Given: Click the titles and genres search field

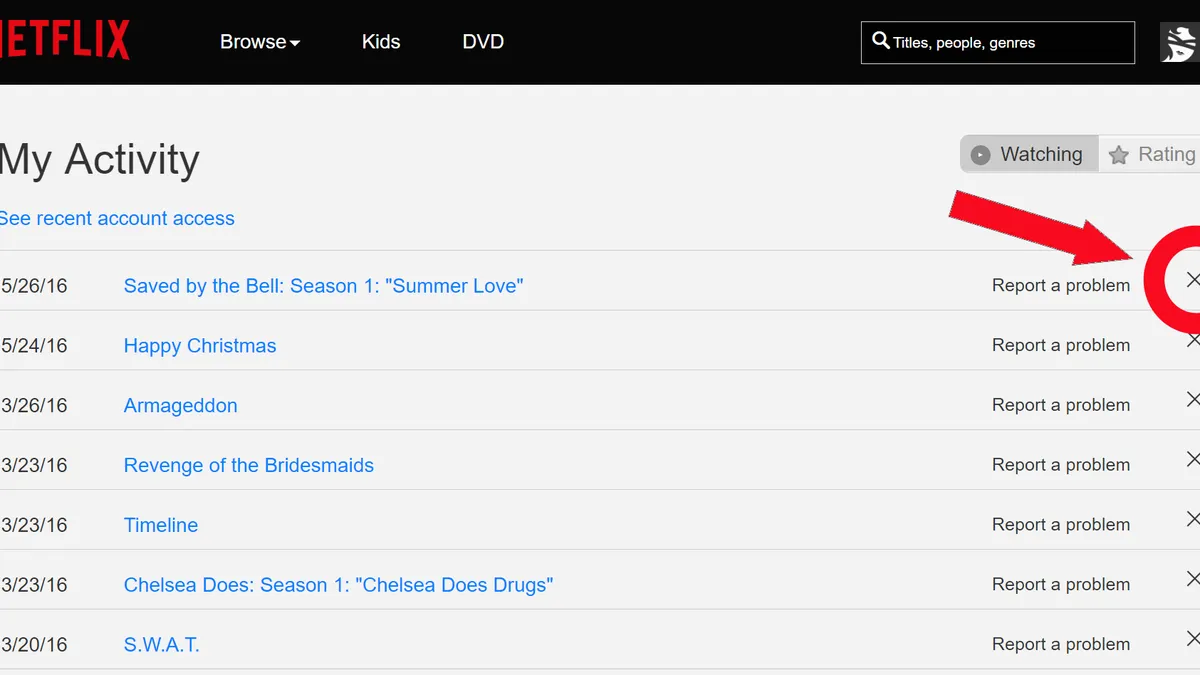Looking at the screenshot, I should coord(997,42).
